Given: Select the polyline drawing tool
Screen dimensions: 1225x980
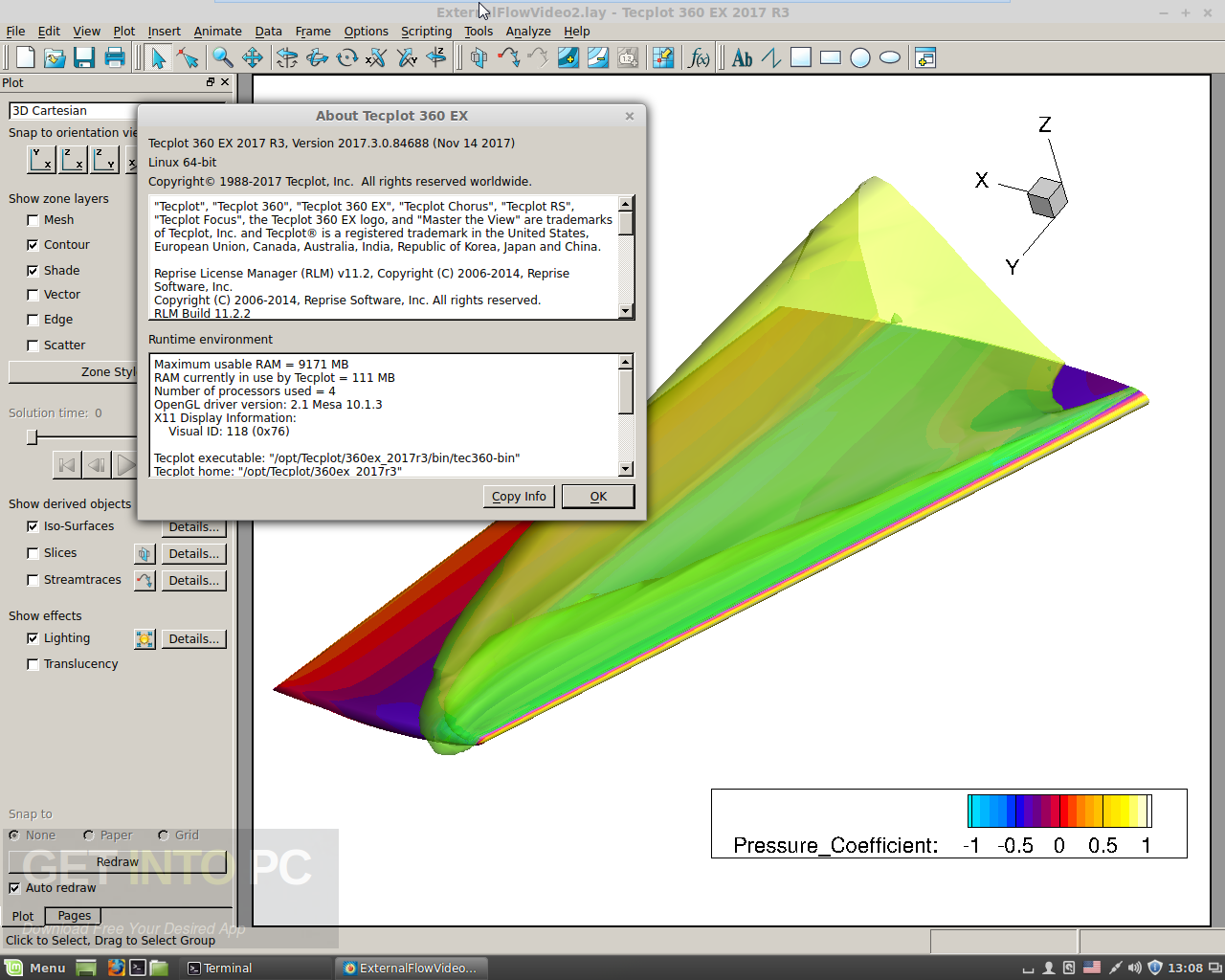Looking at the screenshot, I should click(771, 57).
